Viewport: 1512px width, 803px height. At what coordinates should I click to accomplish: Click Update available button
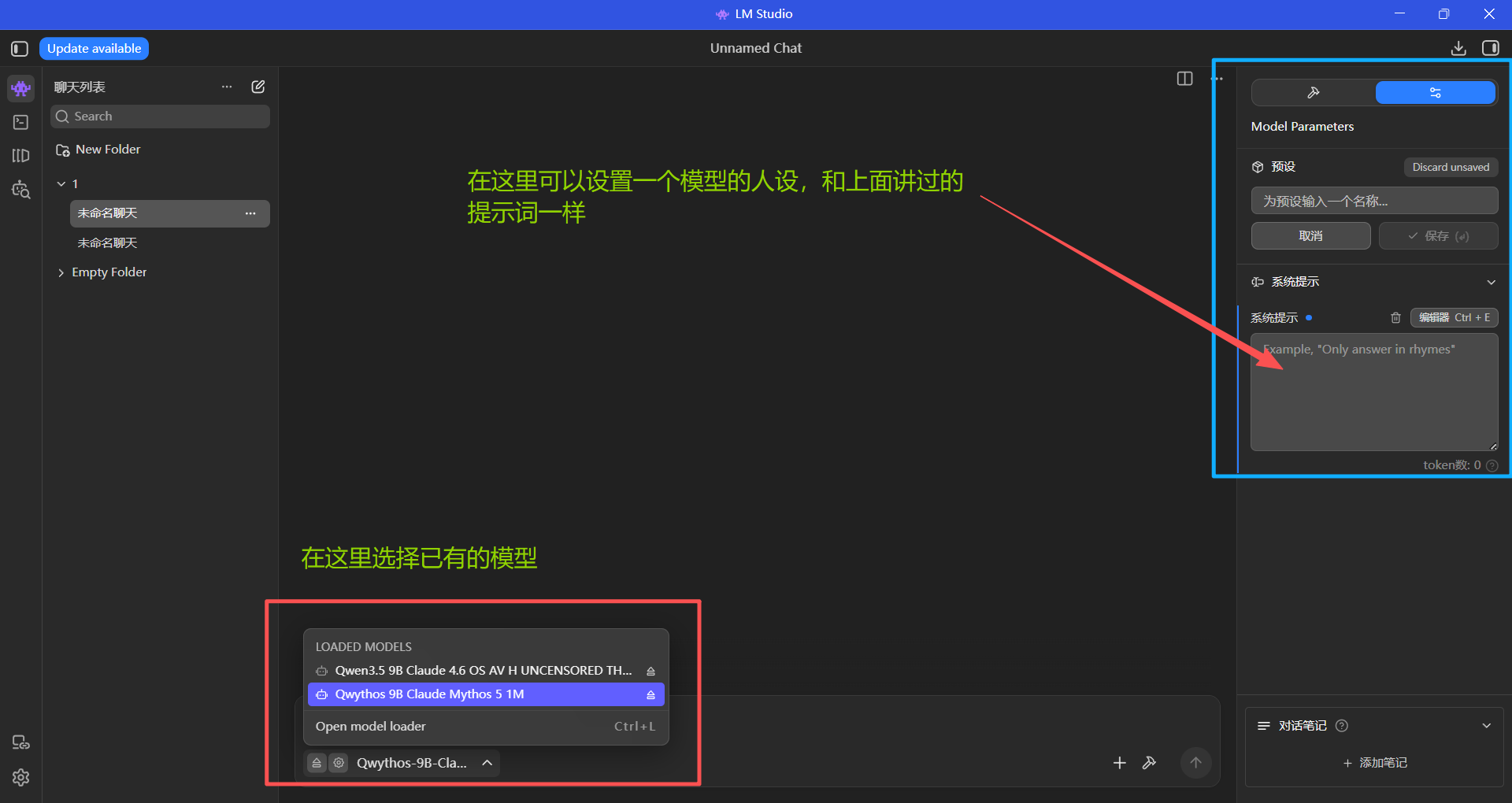(94, 49)
